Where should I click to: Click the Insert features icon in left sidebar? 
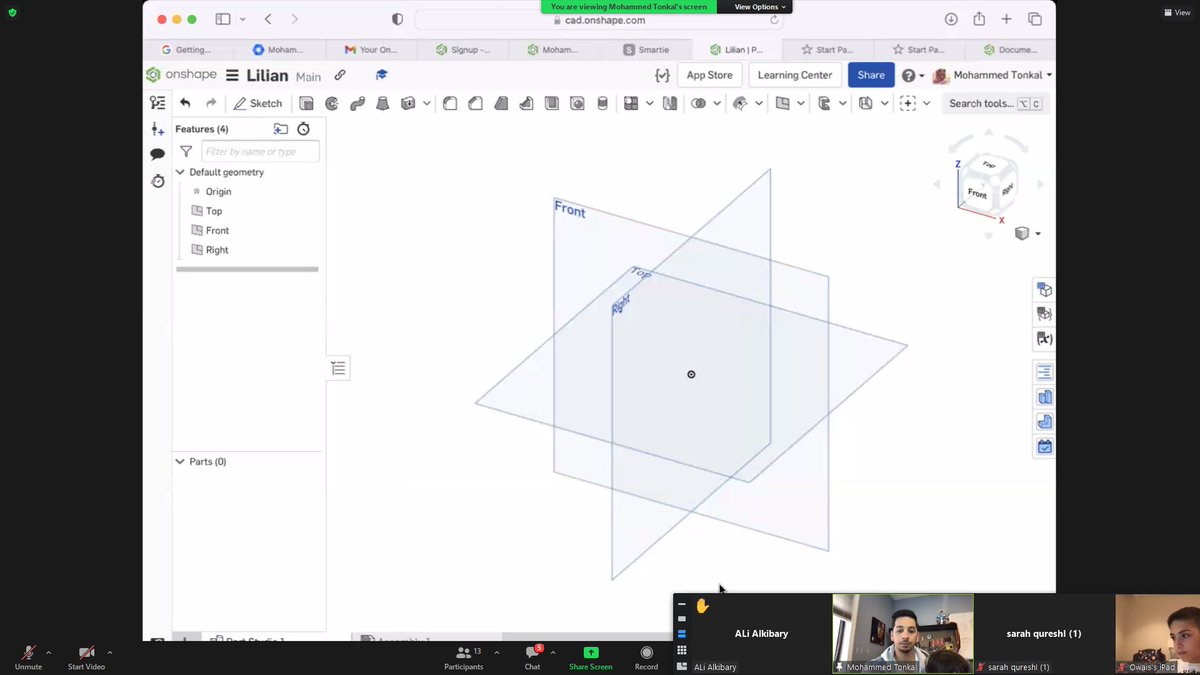(157, 129)
